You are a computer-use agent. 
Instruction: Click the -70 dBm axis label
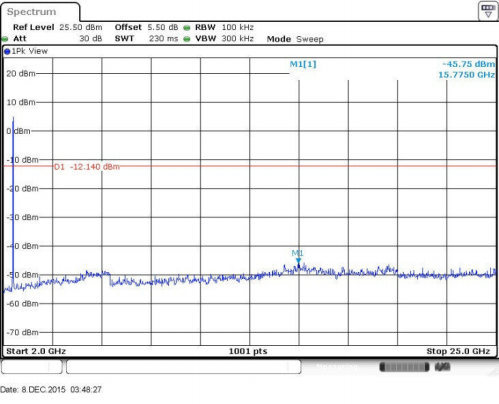pyautogui.click(x=22, y=332)
